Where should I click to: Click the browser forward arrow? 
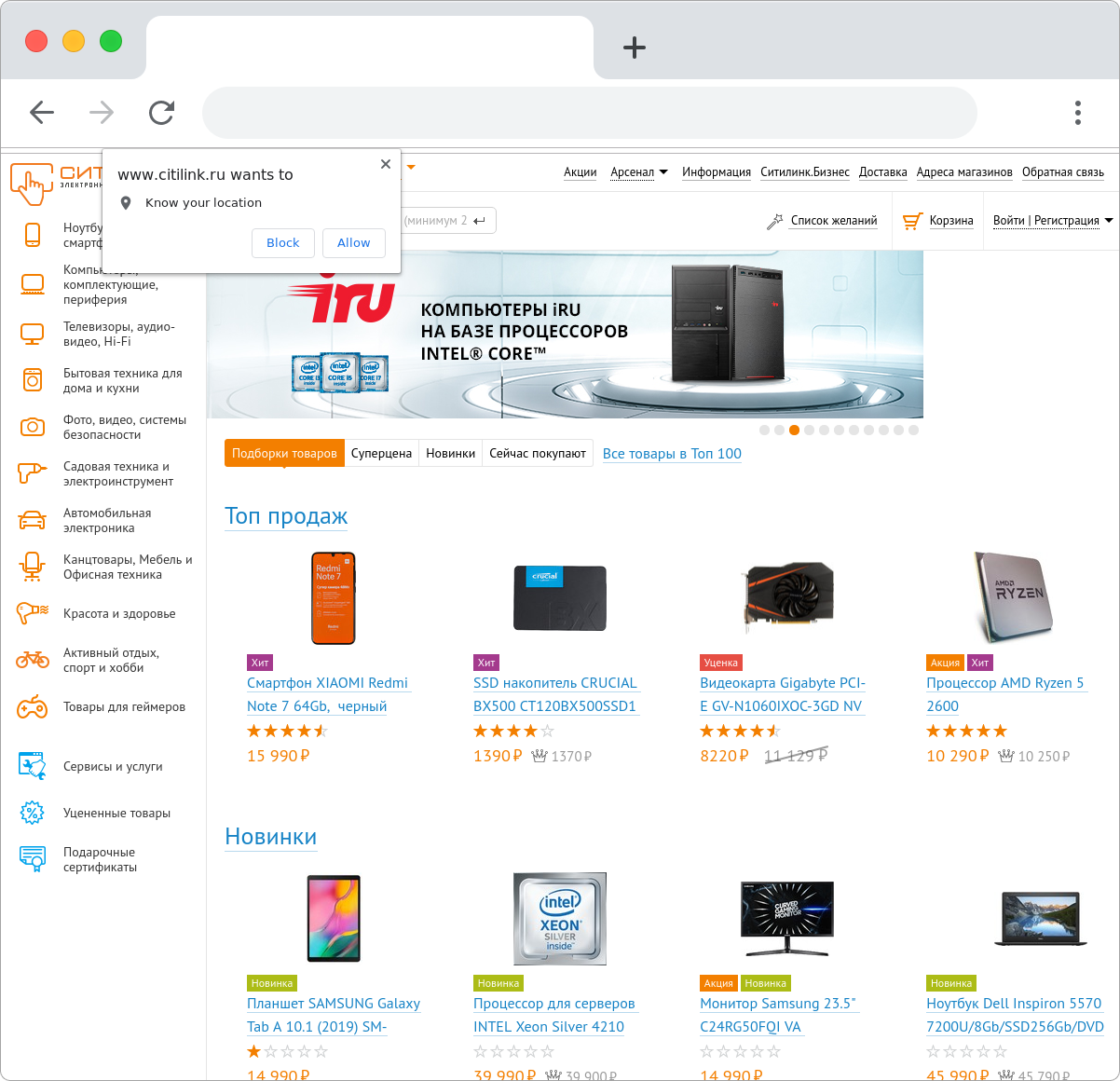pyautogui.click(x=102, y=113)
